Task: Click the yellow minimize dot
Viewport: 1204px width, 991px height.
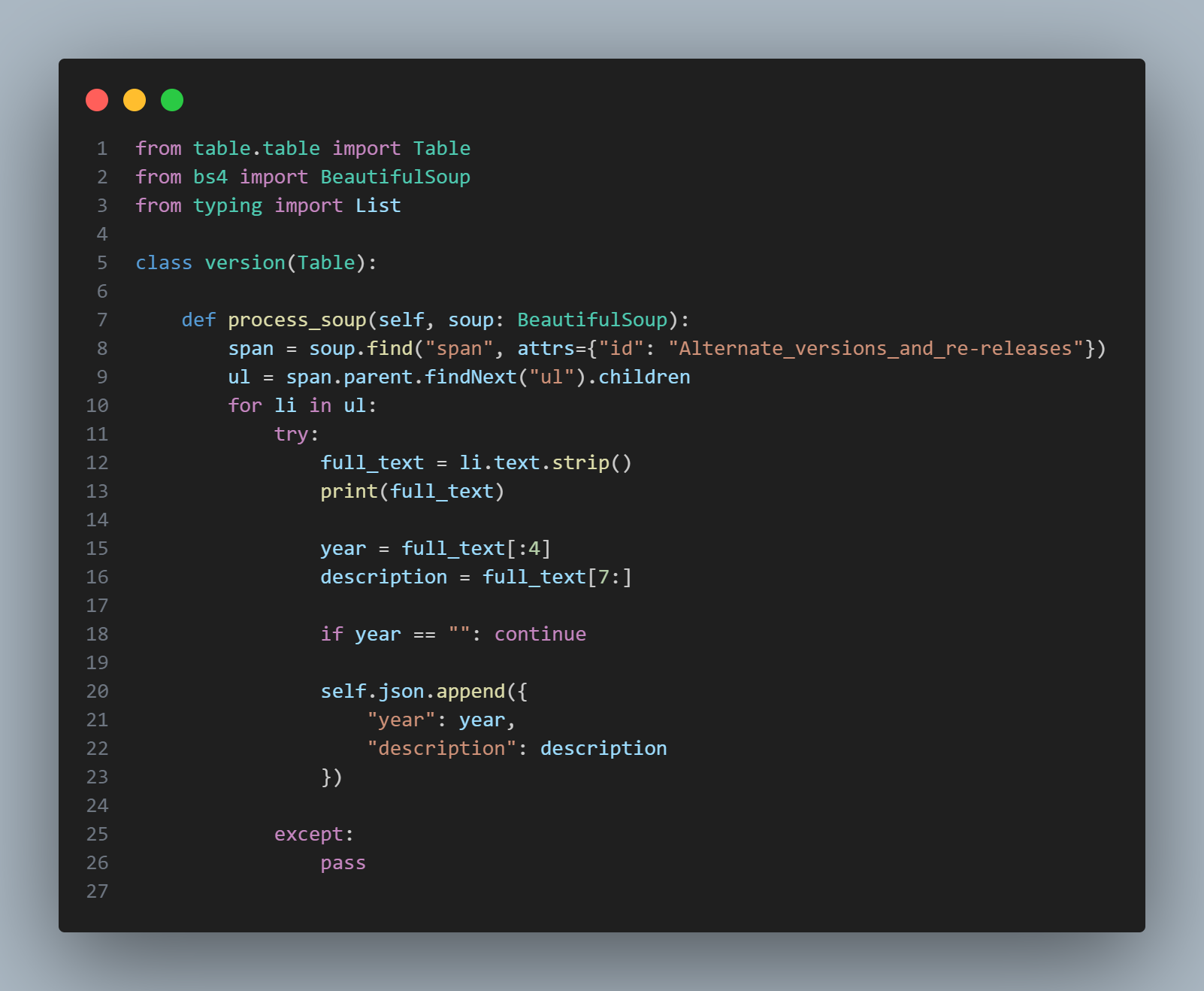Action: point(135,100)
